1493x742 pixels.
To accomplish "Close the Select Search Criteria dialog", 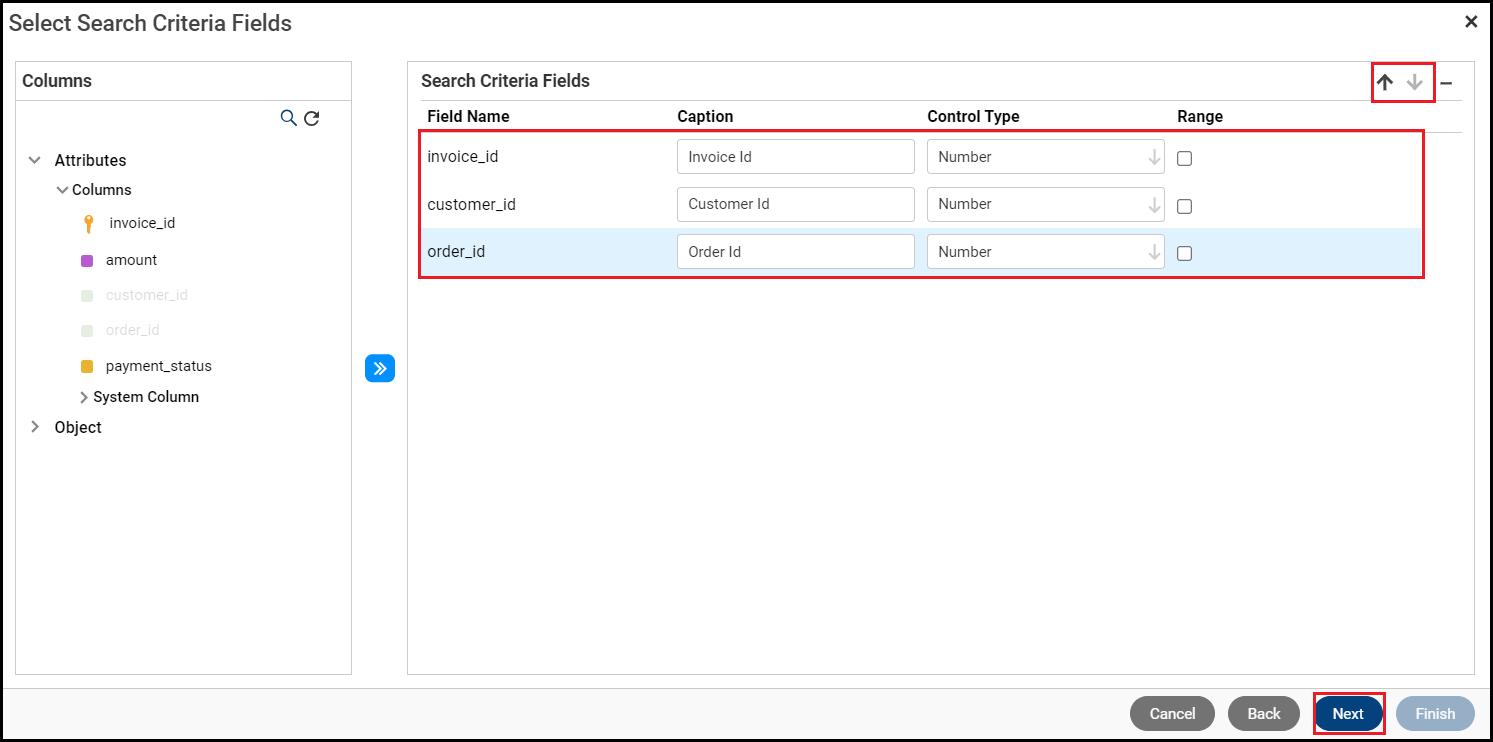I will click(x=1471, y=22).
